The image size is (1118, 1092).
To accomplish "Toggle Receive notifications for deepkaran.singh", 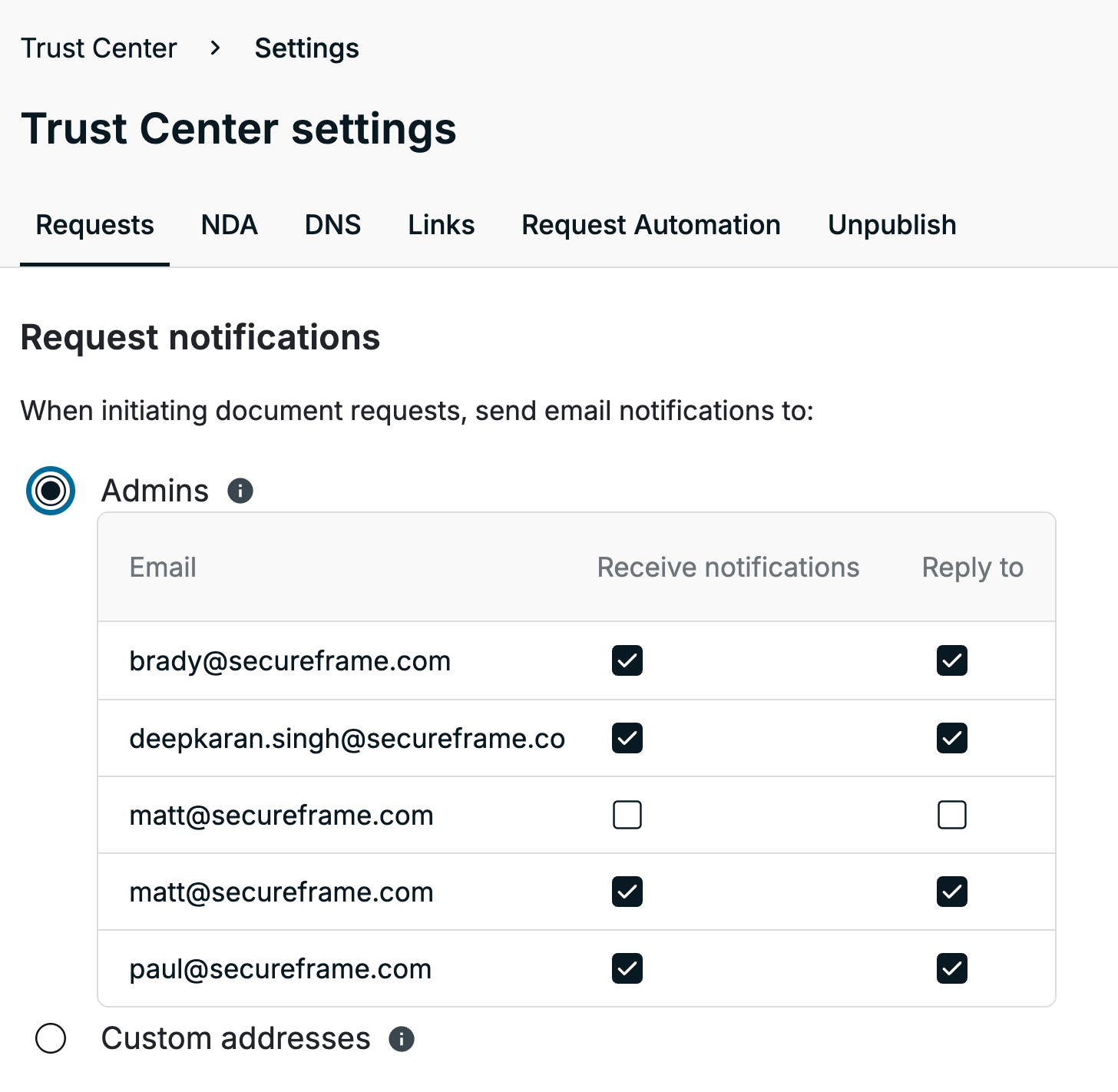I will click(627, 738).
